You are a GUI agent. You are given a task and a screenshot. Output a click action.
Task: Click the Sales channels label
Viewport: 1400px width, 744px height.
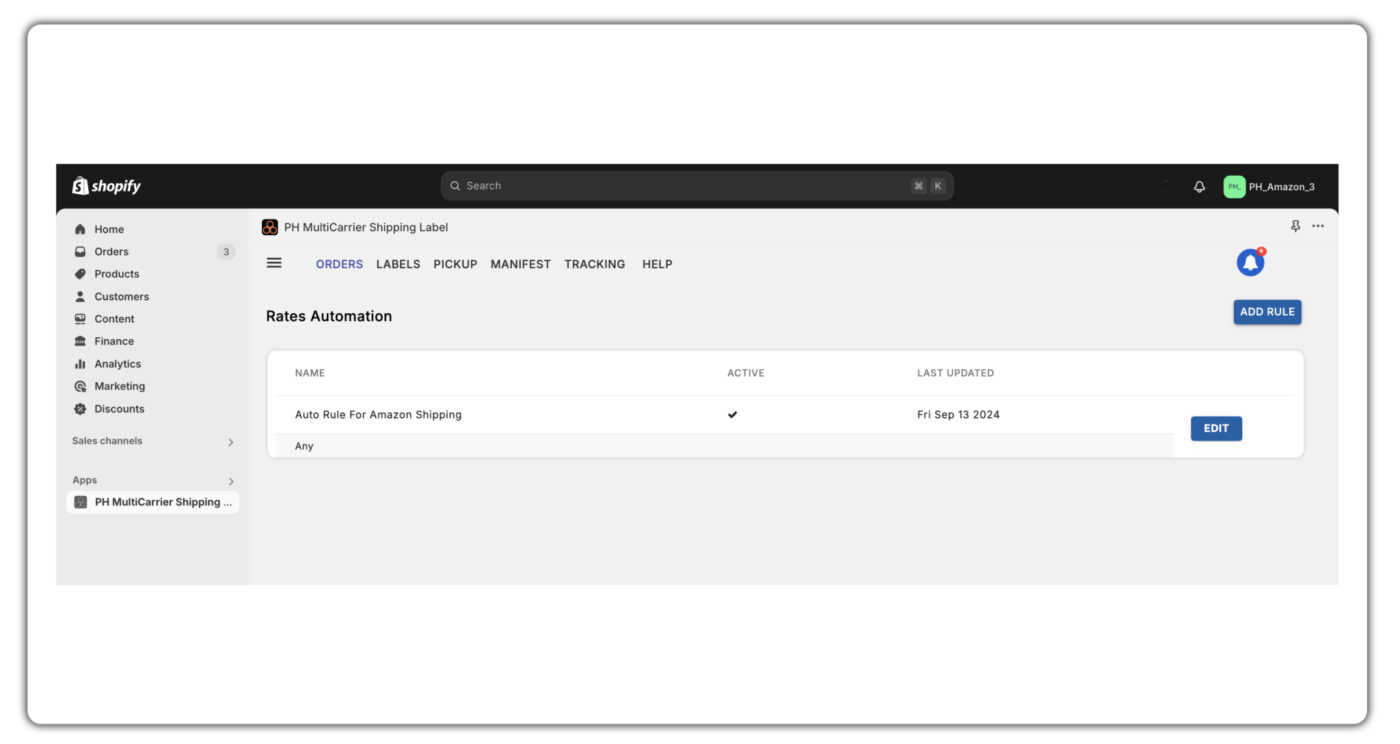[107, 441]
